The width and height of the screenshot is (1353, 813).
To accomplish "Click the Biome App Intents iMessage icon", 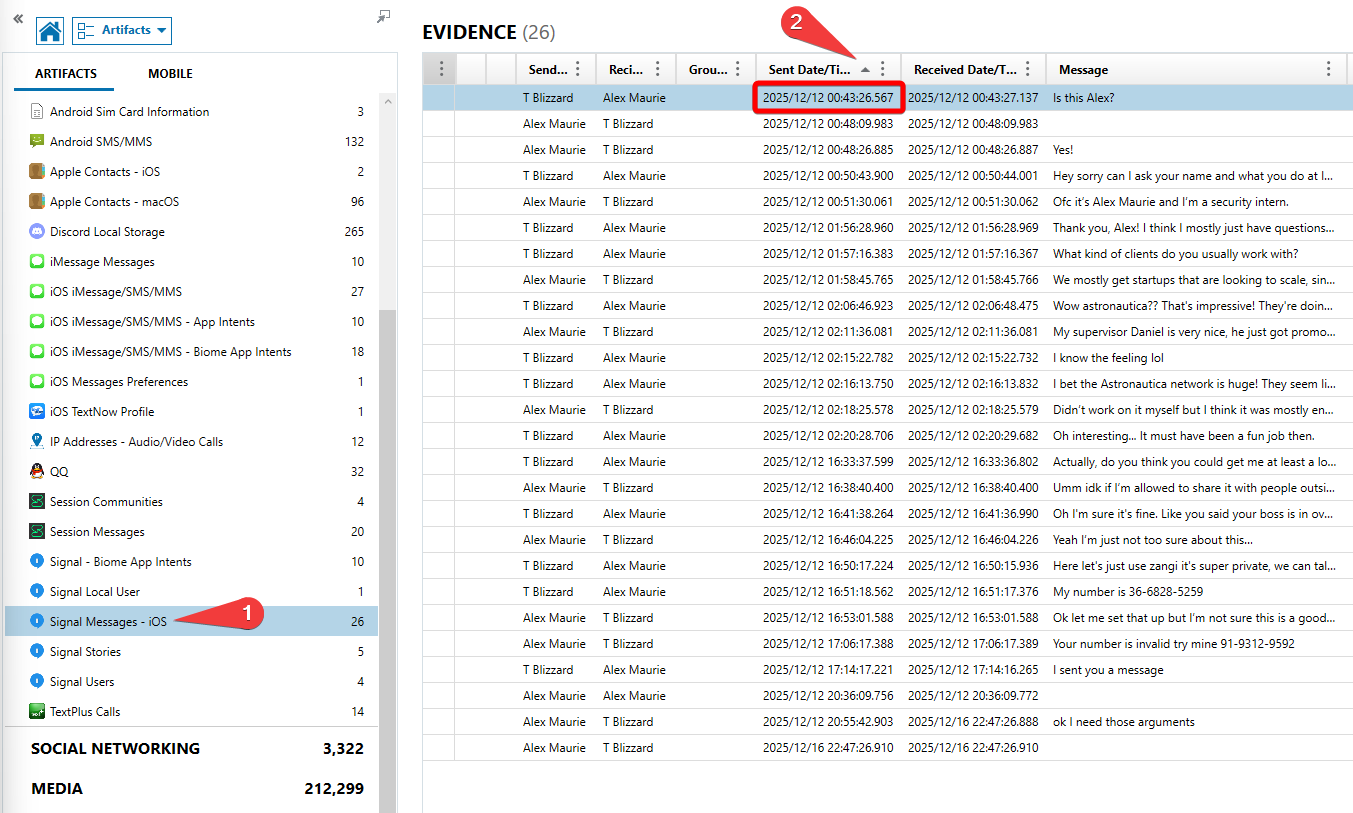I will pos(37,352).
